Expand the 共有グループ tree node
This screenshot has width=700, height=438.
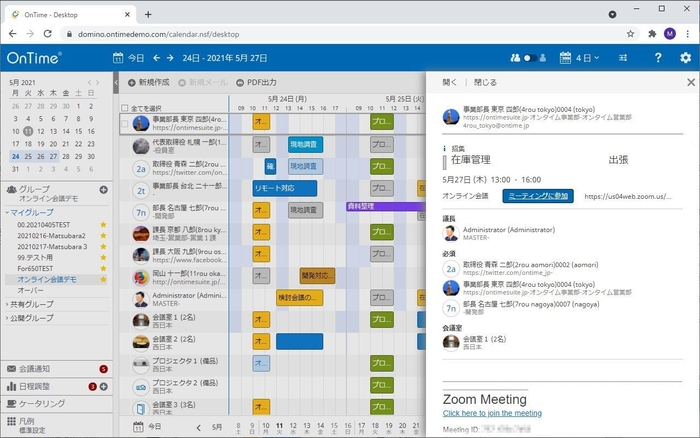(x=9, y=304)
